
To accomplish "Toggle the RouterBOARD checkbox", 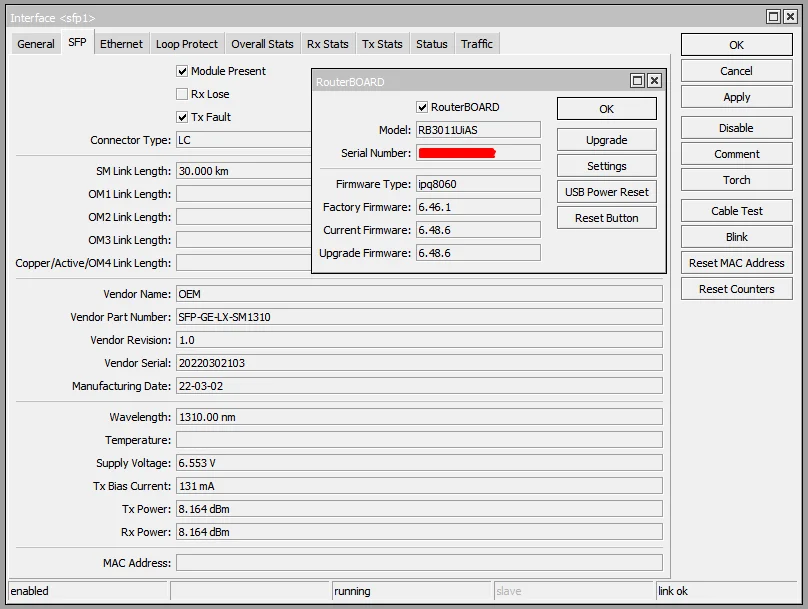I will (422, 107).
